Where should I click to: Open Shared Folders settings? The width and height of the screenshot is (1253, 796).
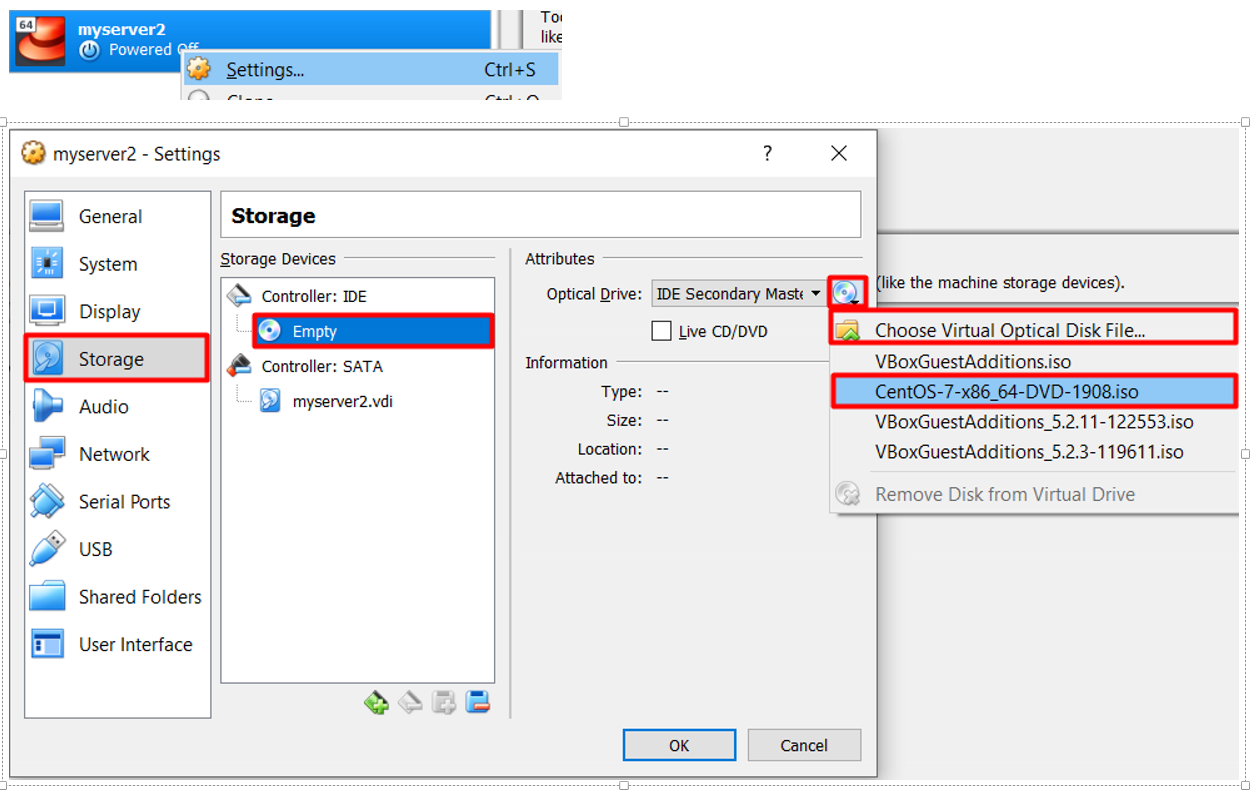[x=118, y=597]
